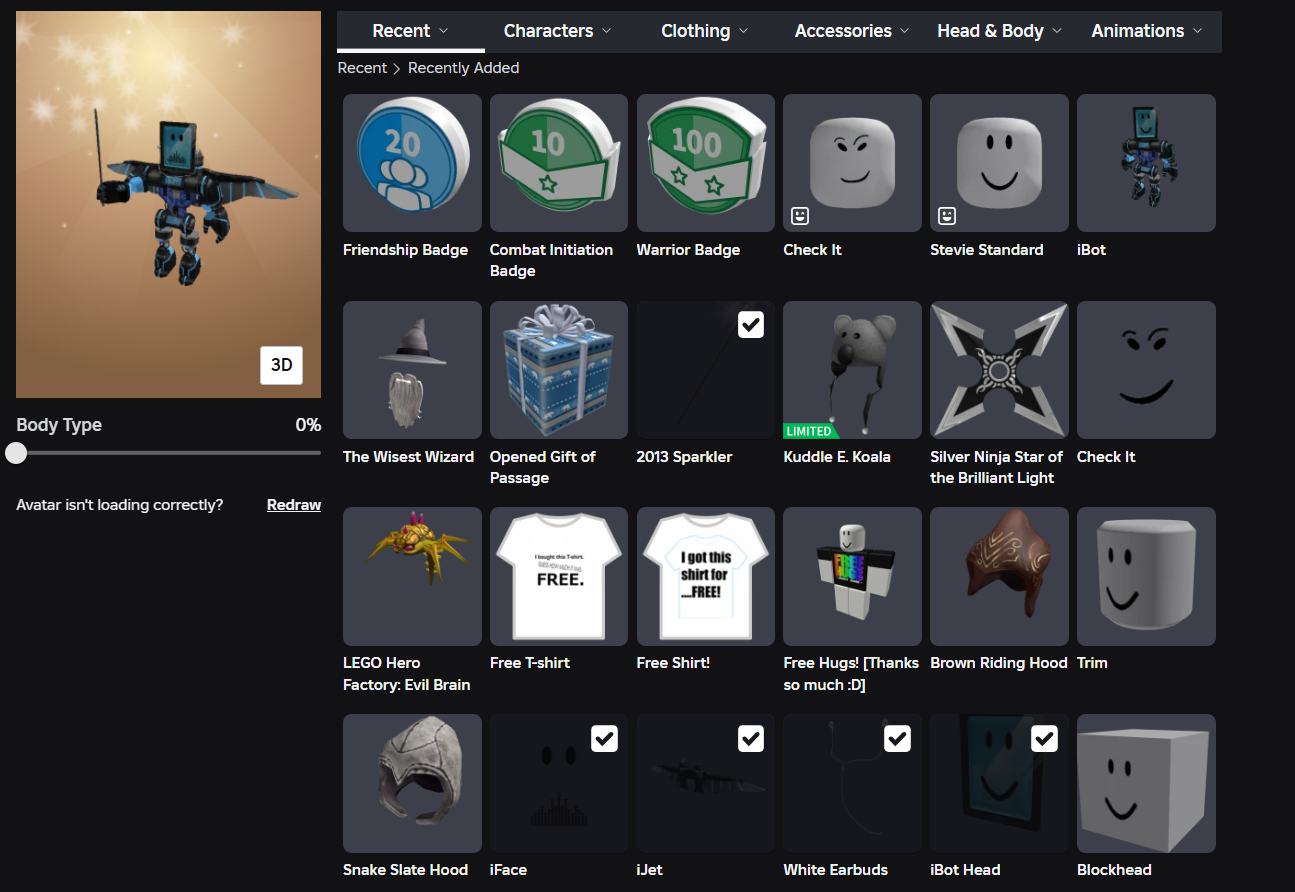Uncheck the White Earbuds item

(897, 738)
